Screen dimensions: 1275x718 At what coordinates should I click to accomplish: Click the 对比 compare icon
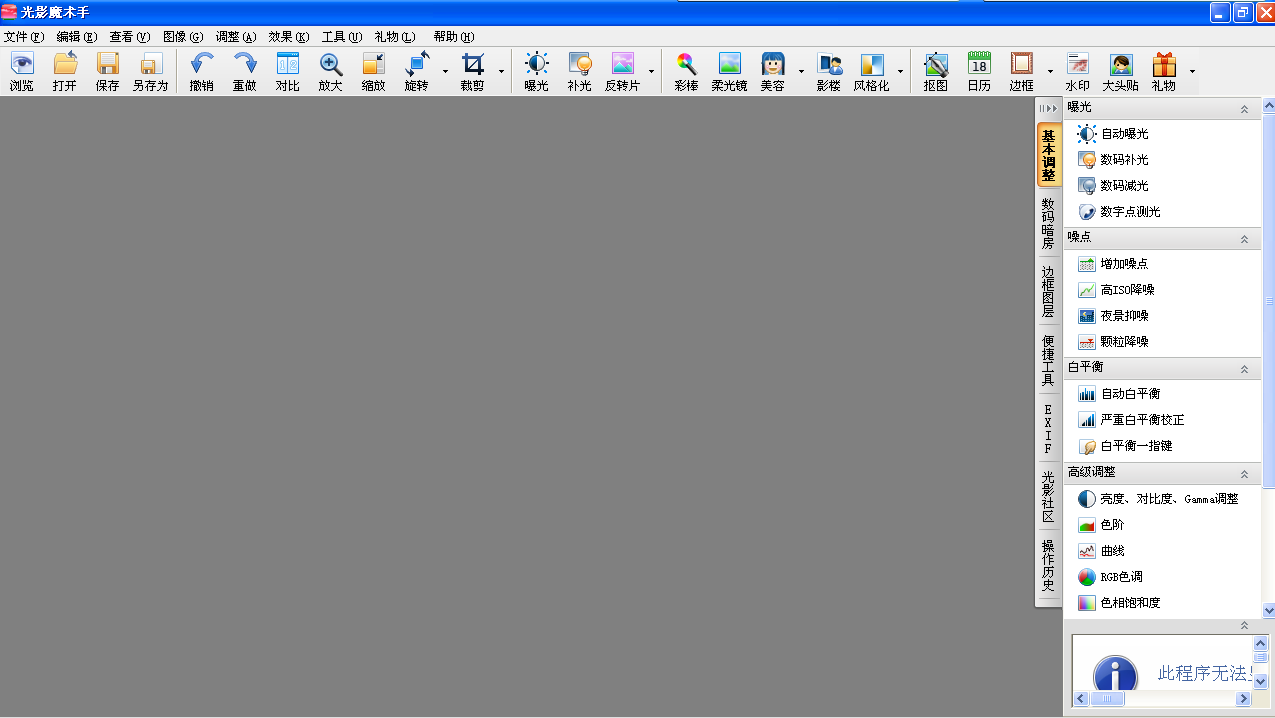(288, 72)
